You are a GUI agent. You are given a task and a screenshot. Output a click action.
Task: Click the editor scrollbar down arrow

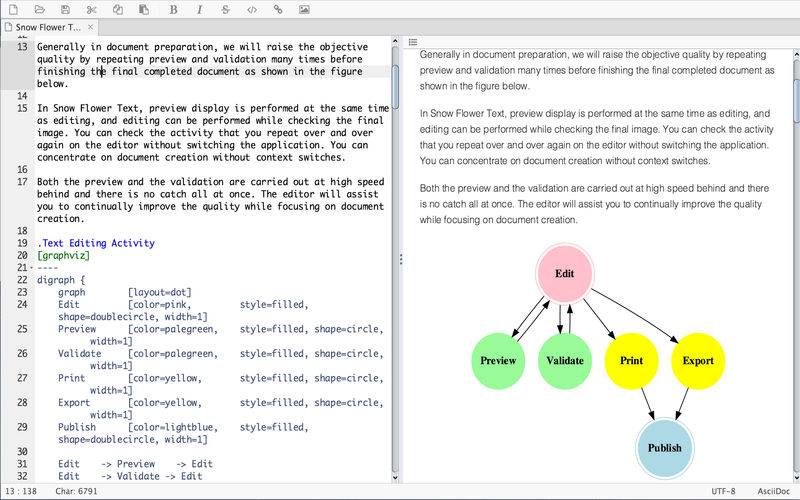(394, 479)
